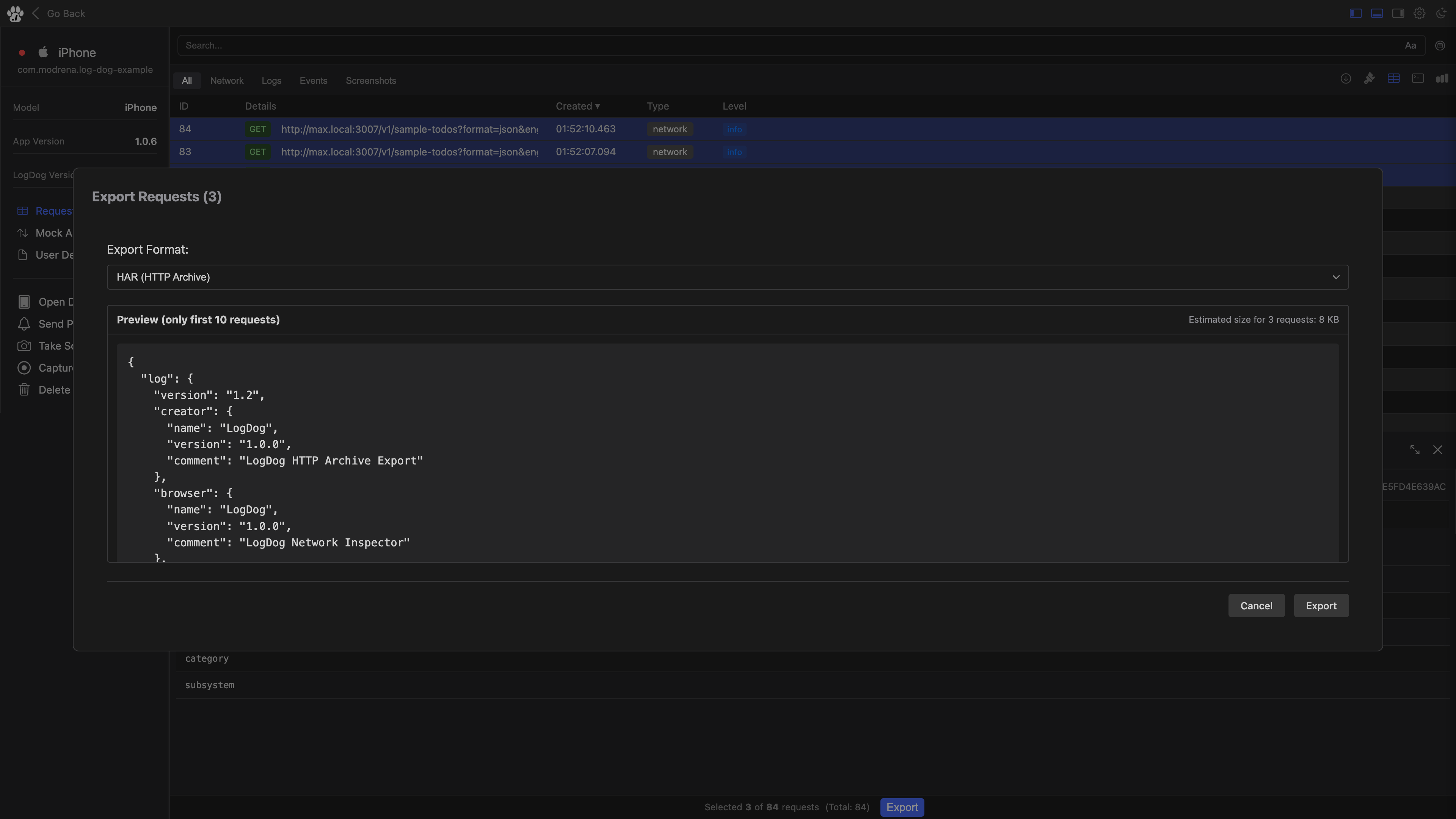Toggle the right sidebar panel icon

click(1398, 13)
